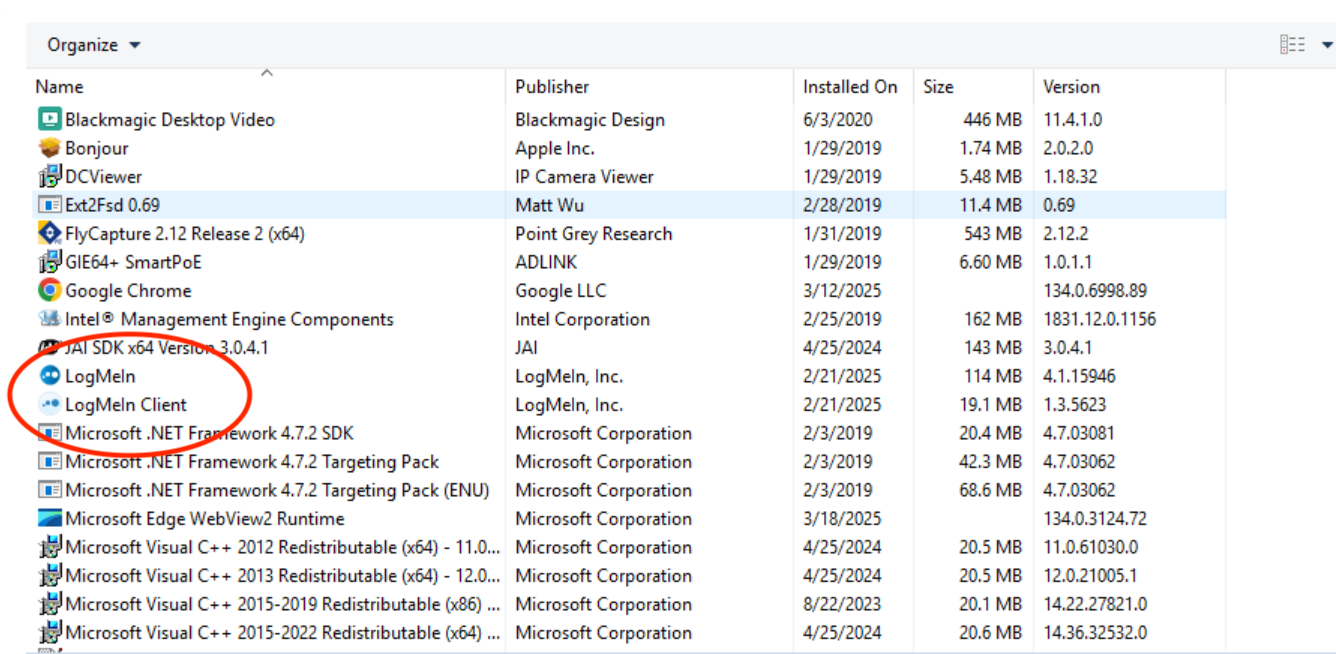Click publisher IP Camera Viewer
Viewport: 1336px width, 654px height.
pyautogui.click(x=584, y=176)
